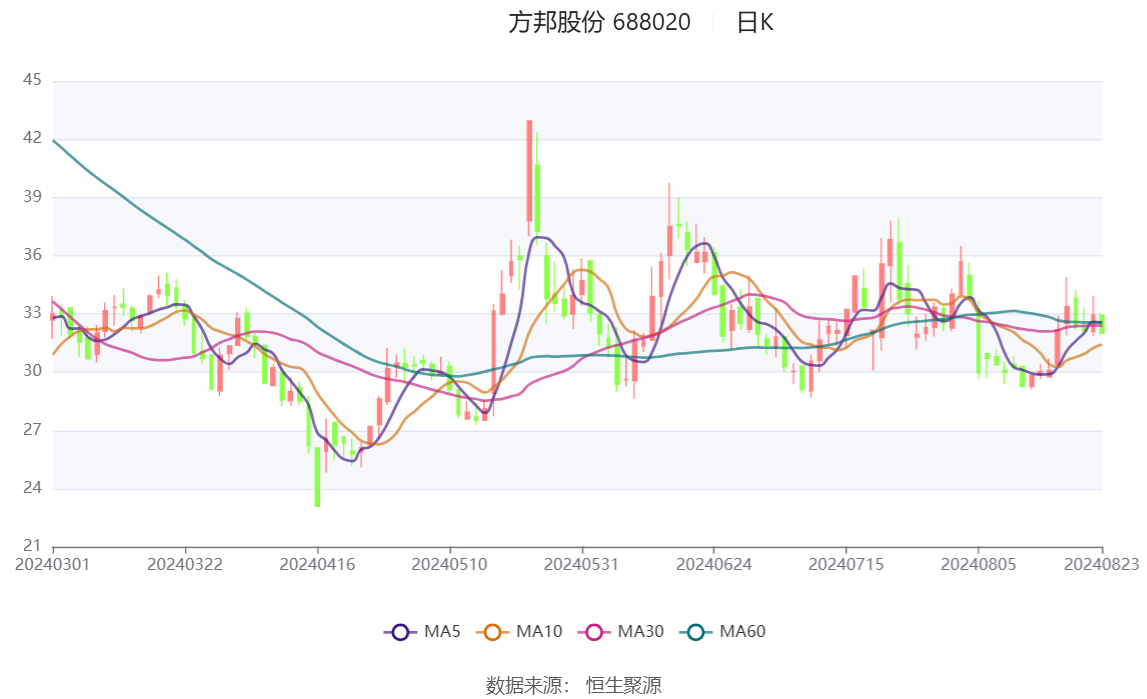Select x-axis date label 20240416

pos(317,565)
